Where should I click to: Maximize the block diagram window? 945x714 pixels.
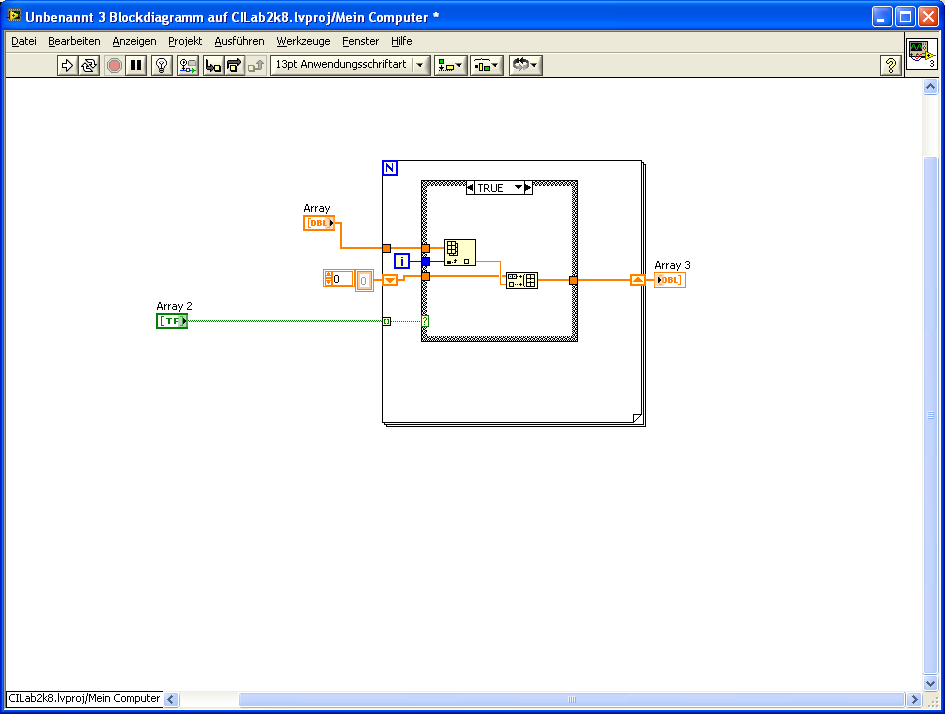tap(905, 17)
